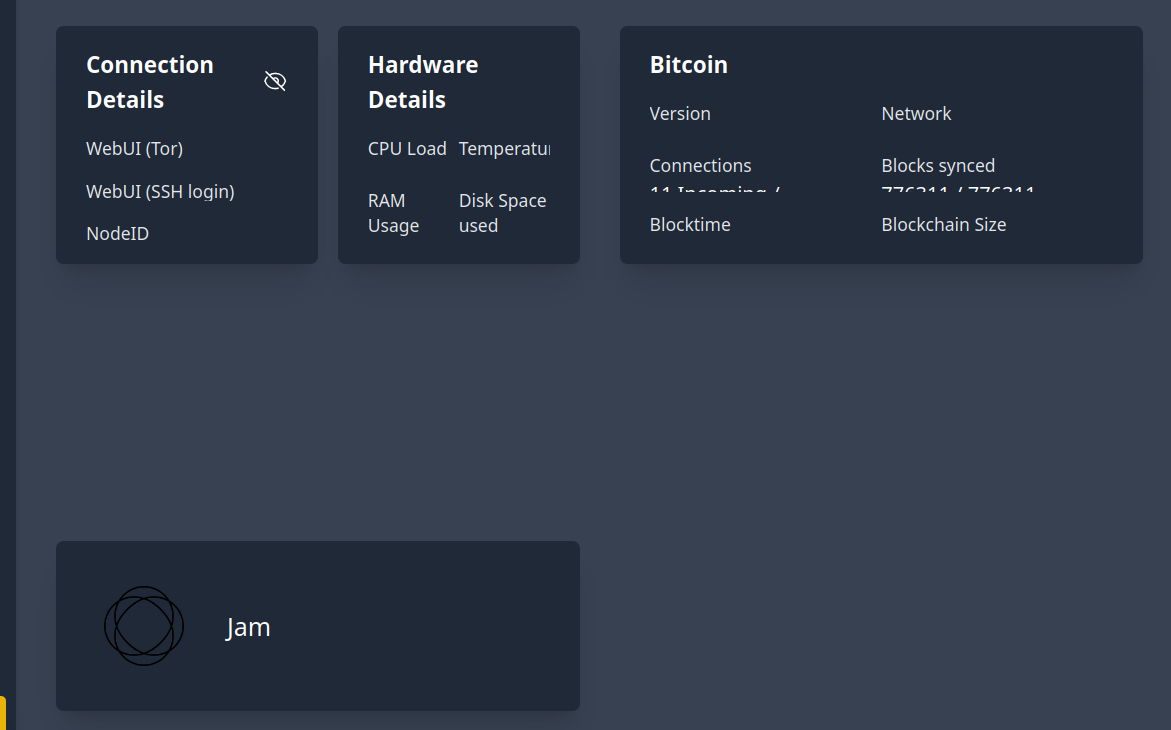Click the Blocktime entry

(690, 224)
